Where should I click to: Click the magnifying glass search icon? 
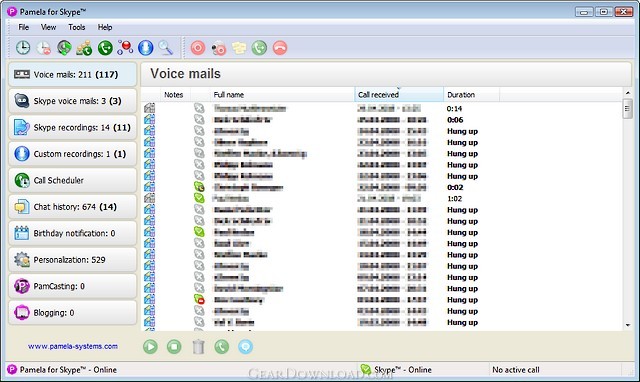pos(165,48)
